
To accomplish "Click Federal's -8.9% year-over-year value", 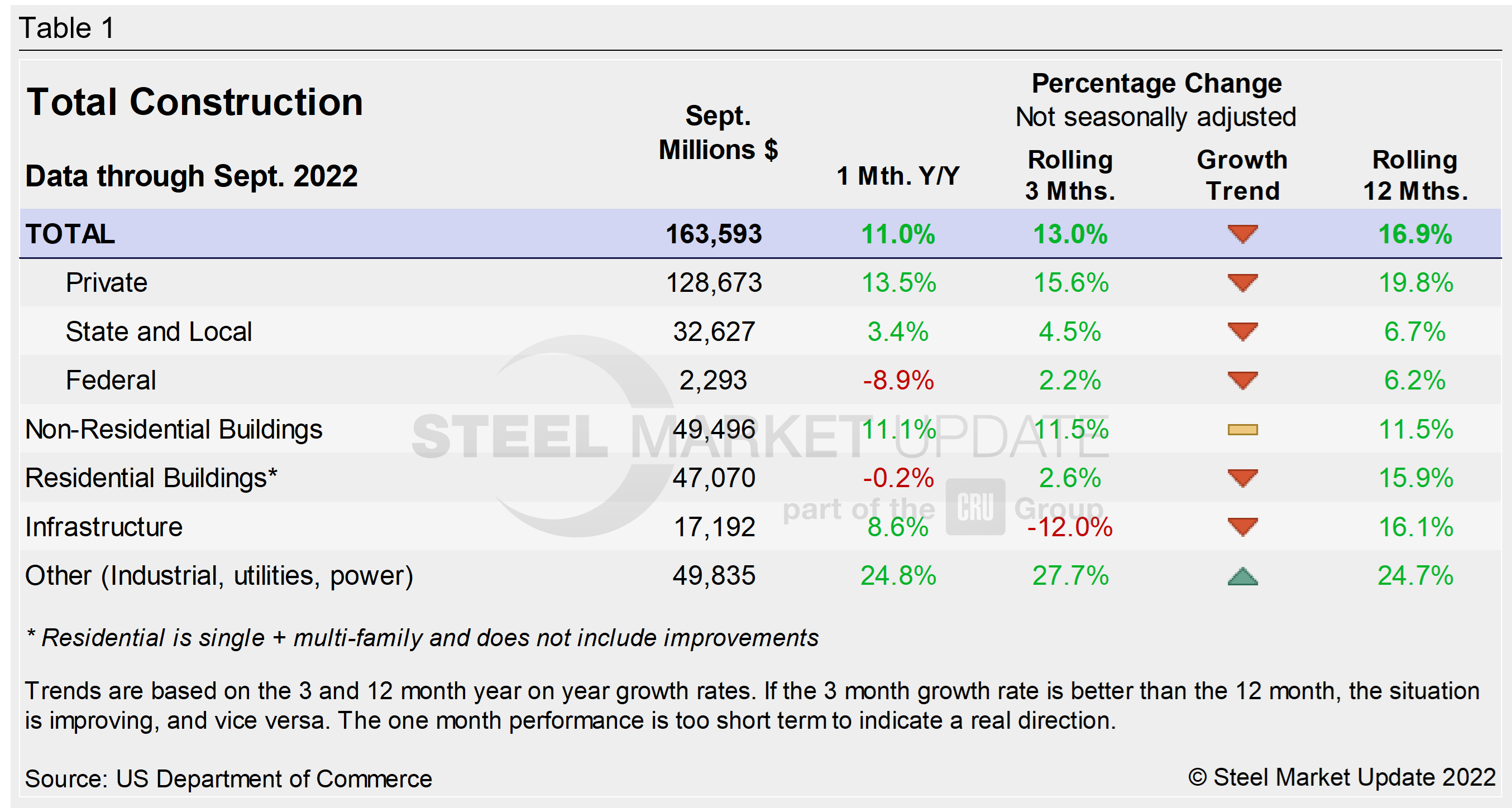I will coord(897,380).
